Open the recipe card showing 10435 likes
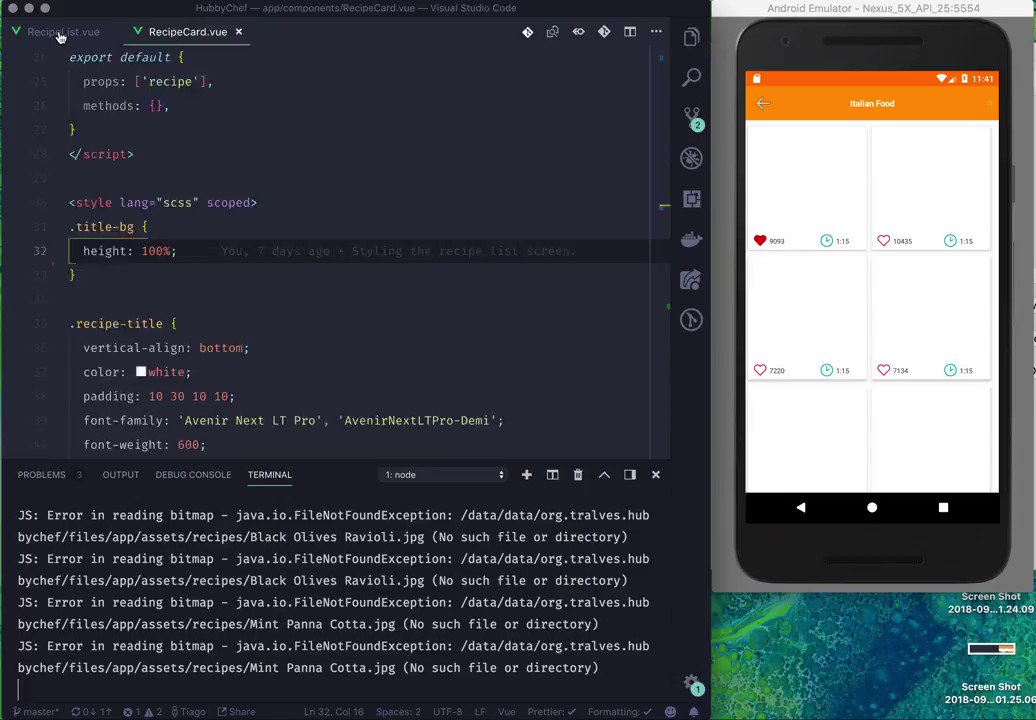The width and height of the screenshot is (1036, 720). (x=930, y=188)
